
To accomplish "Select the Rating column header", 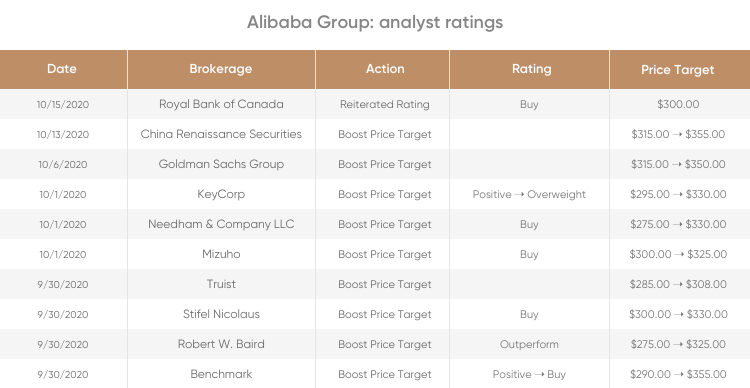I will (529, 69).
